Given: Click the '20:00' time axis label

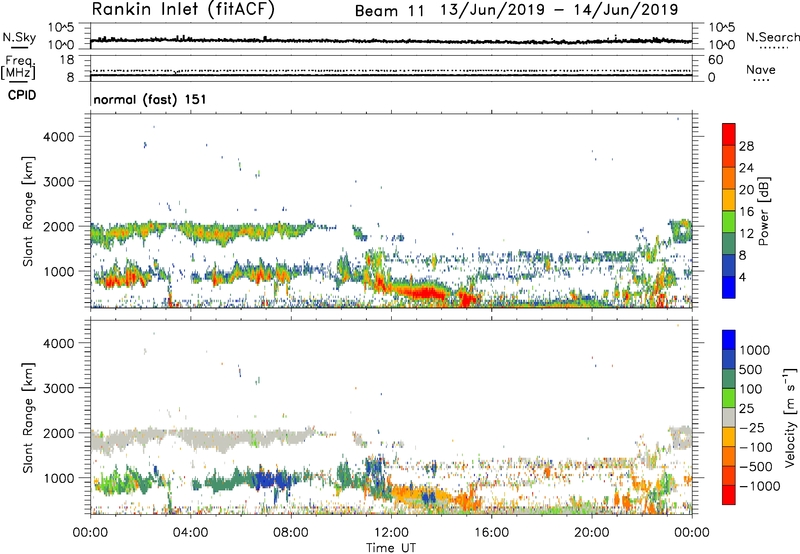Looking at the screenshot, I should [x=591, y=533].
